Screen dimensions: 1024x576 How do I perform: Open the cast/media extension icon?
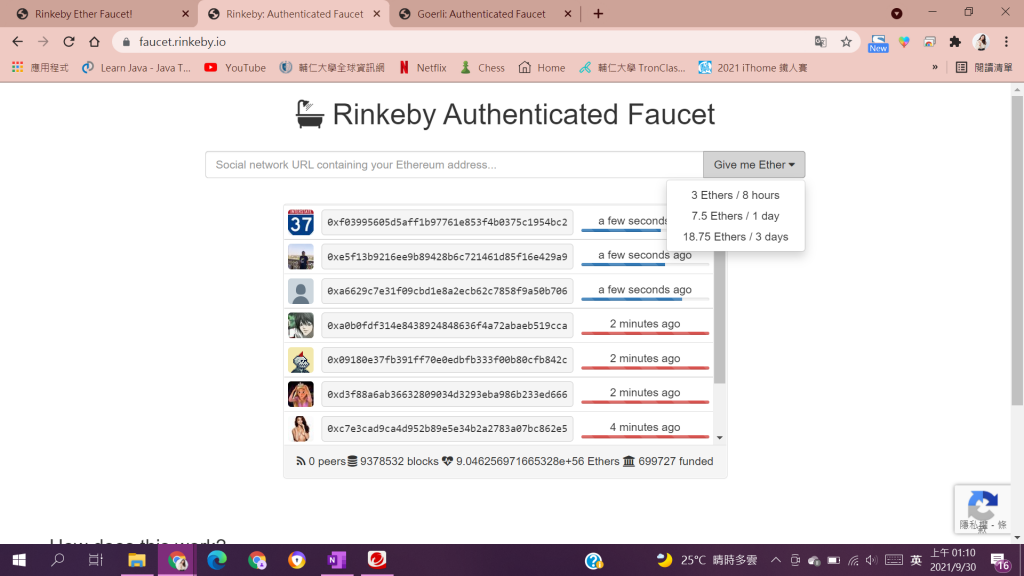tap(929, 42)
